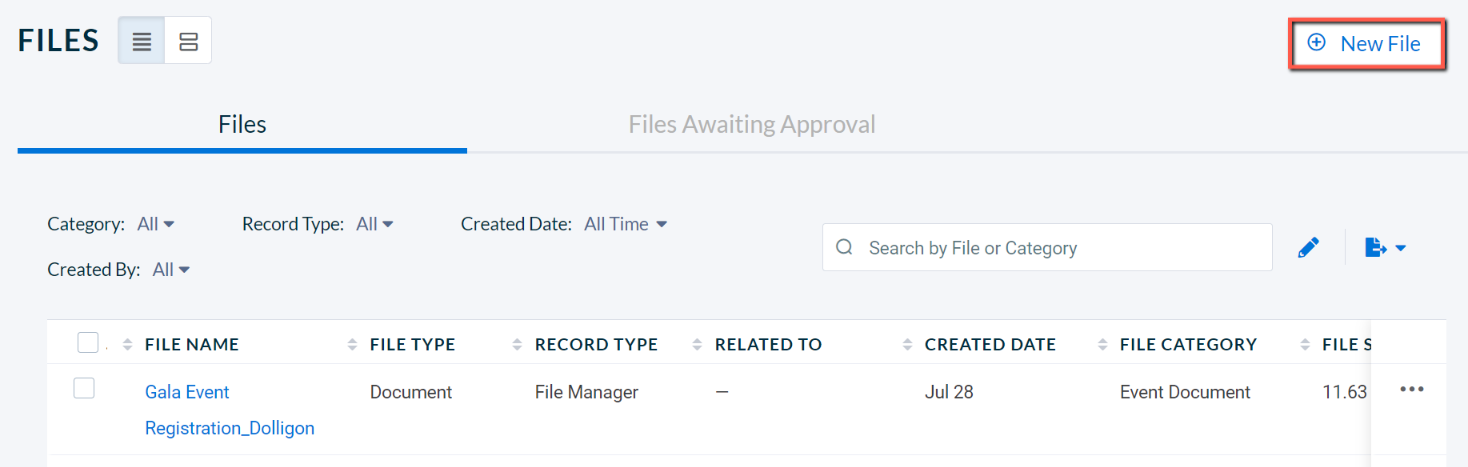Expand the Created By filter dropdown
This screenshot has width=1468, height=467.
[171, 269]
